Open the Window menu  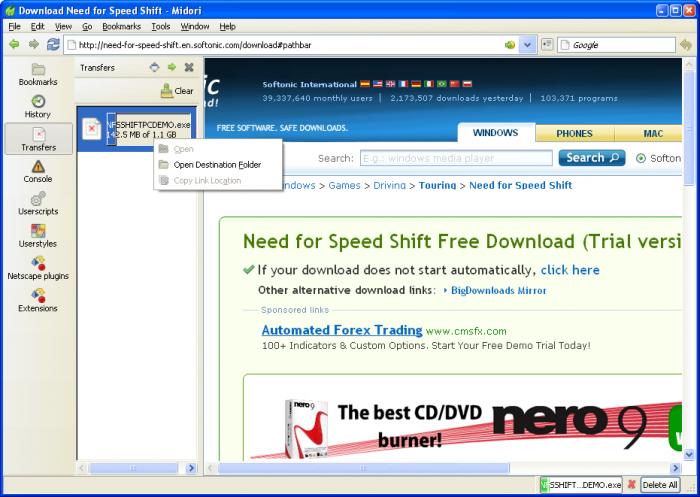[195, 26]
